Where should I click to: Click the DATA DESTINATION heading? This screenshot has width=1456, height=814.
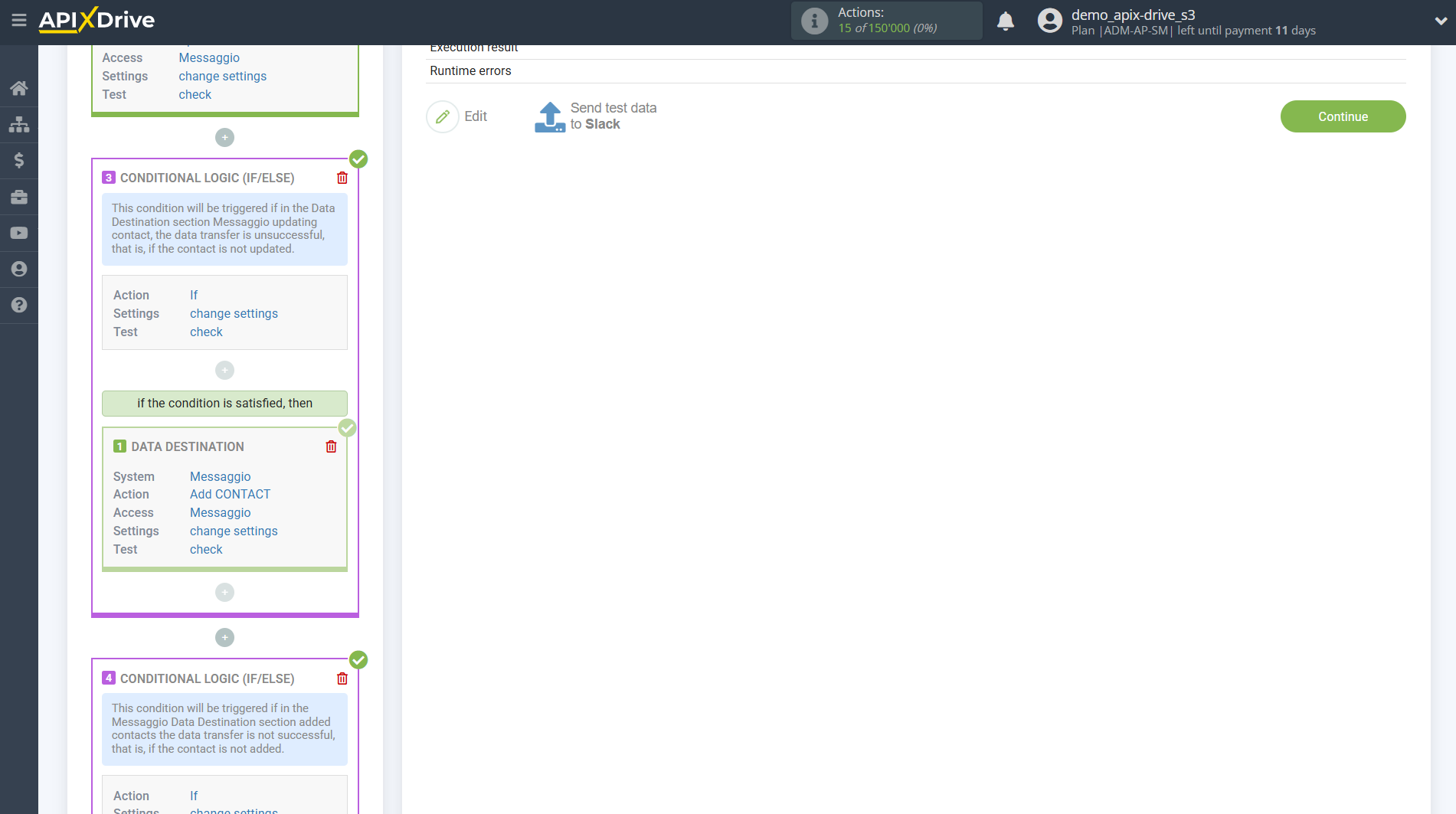pyautogui.click(x=188, y=446)
